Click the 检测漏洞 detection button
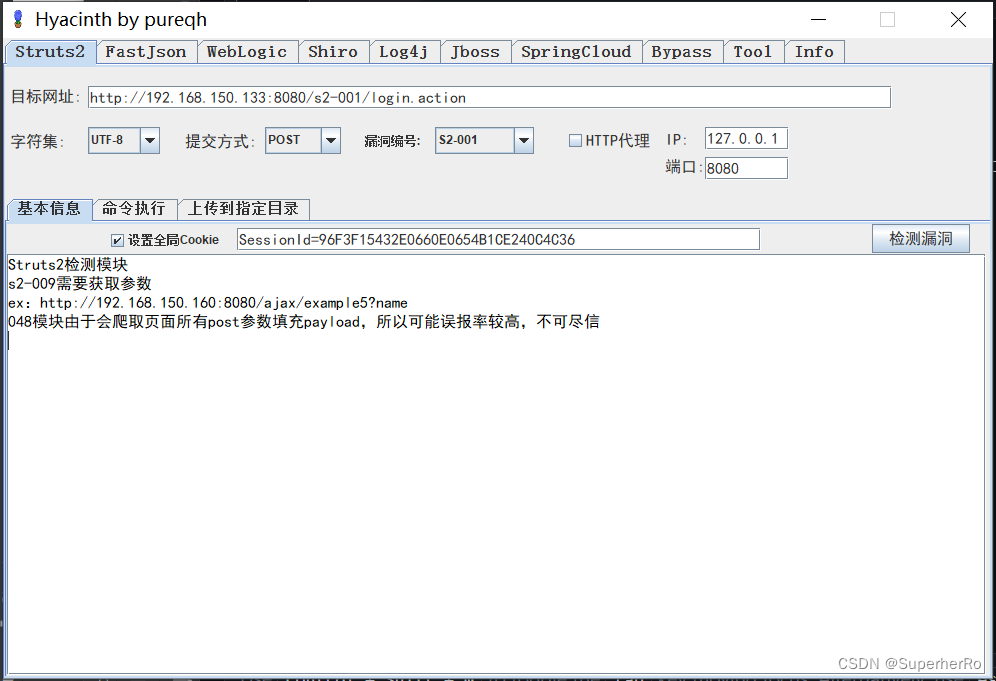Image resolution: width=996 pixels, height=681 pixels. click(x=920, y=238)
